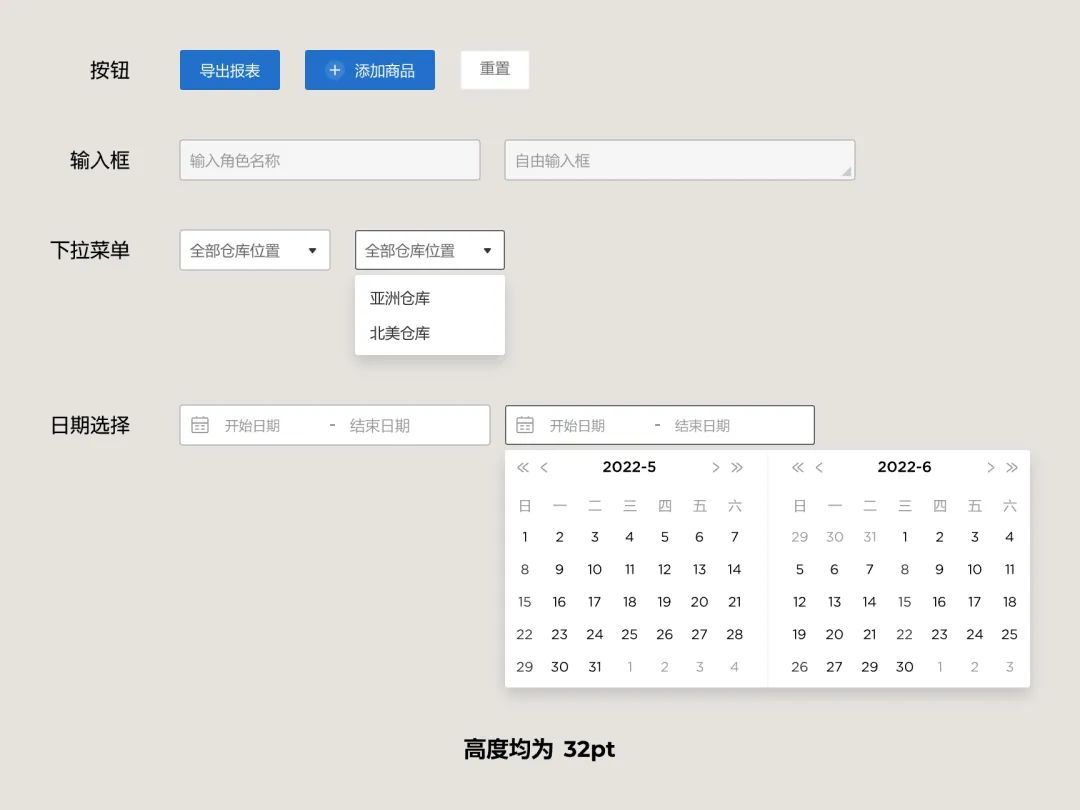Focus the 输入角色名称 input field
1080x810 pixels.
pyautogui.click(x=330, y=160)
